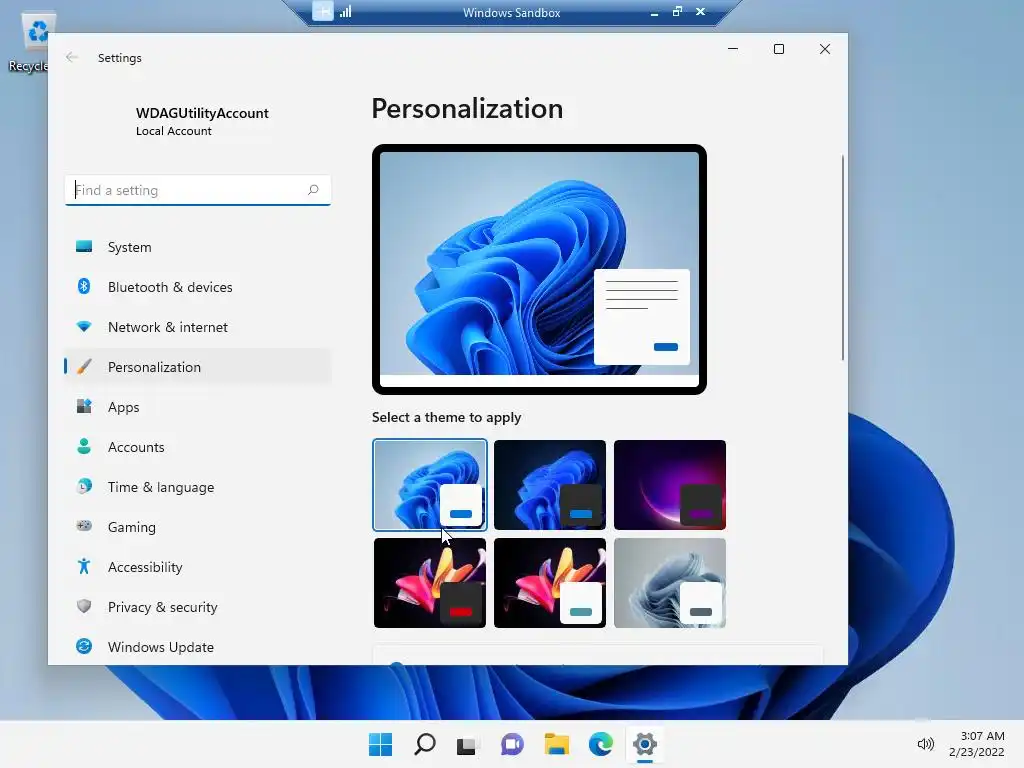Image resolution: width=1024 pixels, height=768 pixels.
Task: Click the Settings gear in taskbar
Action: click(645, 744)
